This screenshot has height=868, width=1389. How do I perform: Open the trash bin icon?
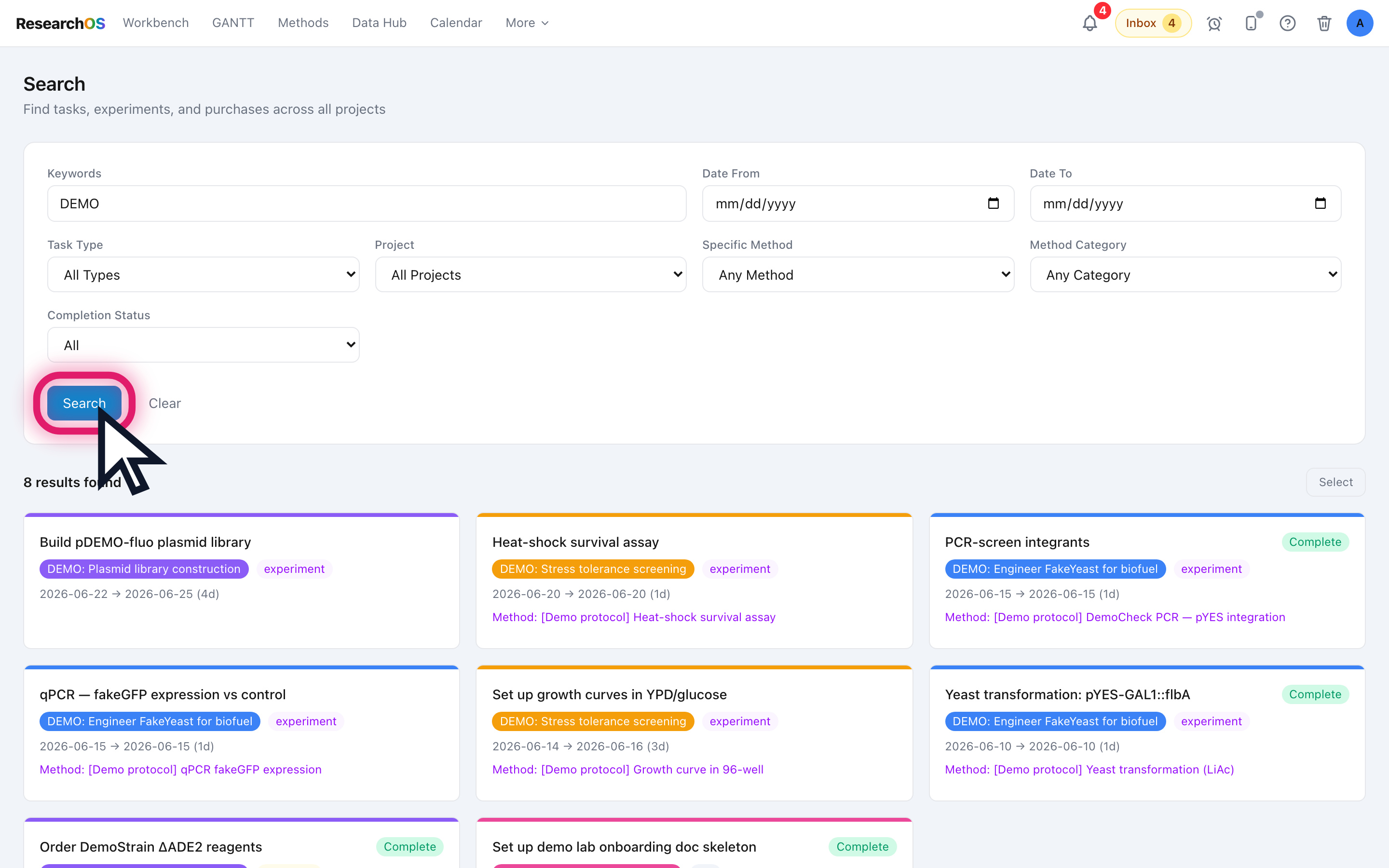(x=1324, y=24)
